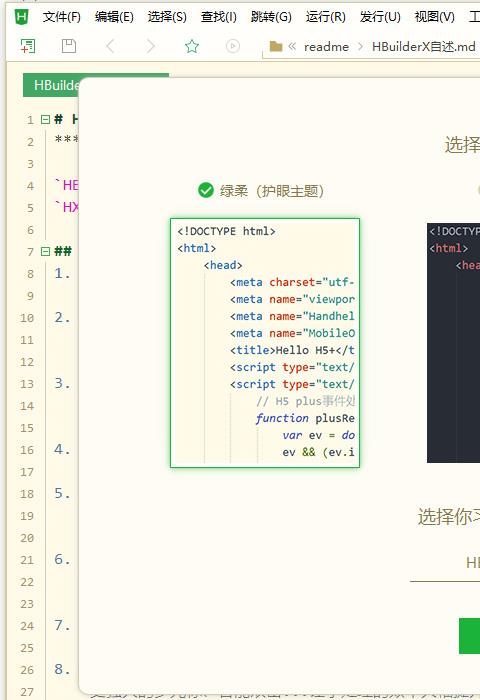Click line number 18 in the gutter
Image resolution: width=480 pixels, height=700 pixels.
pos(27,494)
